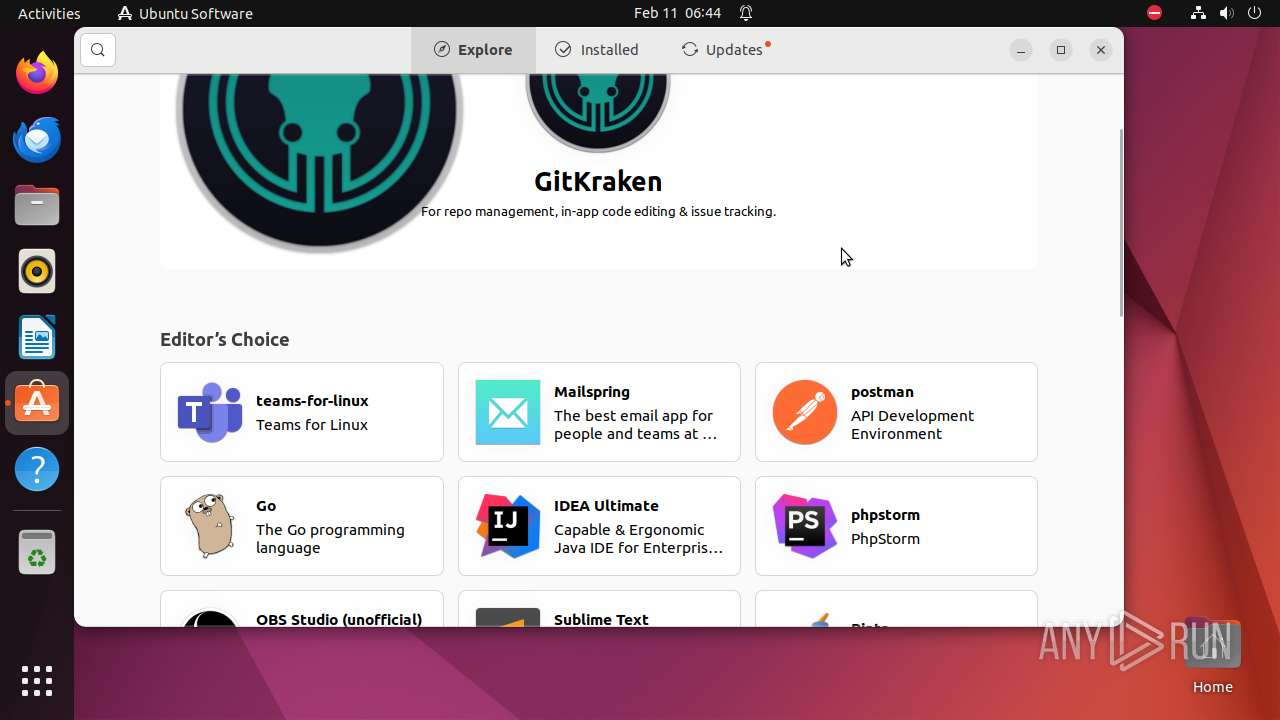Open the search button in Ubuntu Software

97,50
